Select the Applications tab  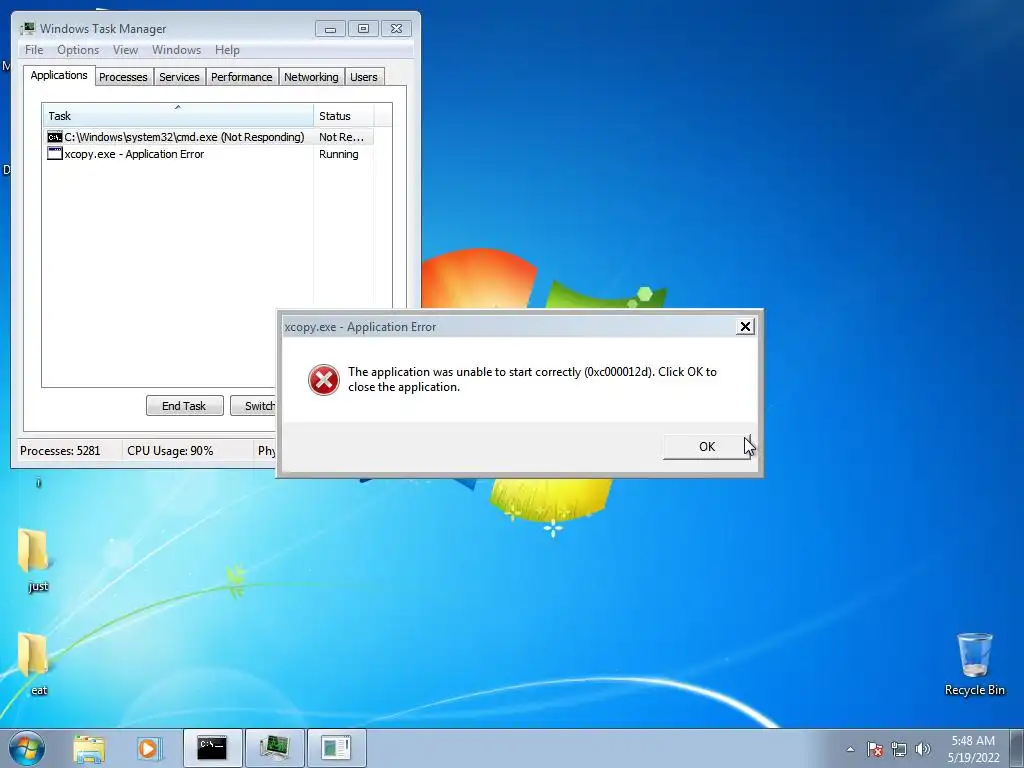[59, 75]
